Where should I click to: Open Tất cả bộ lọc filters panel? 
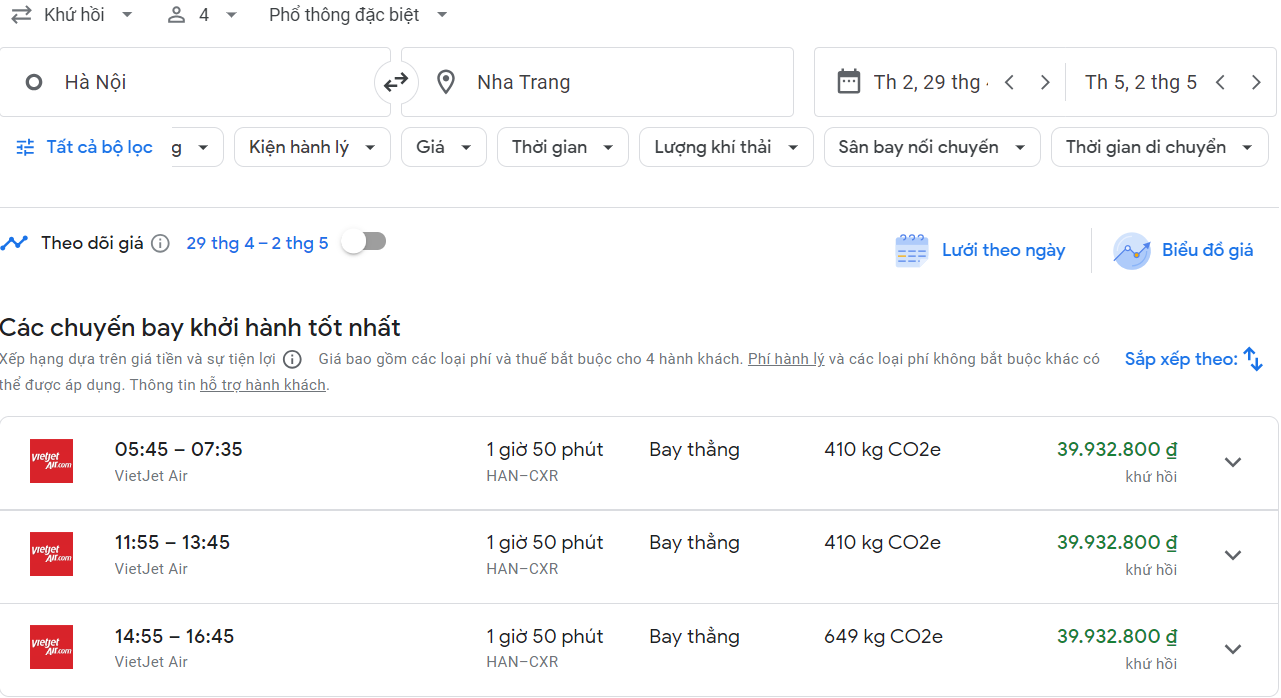coord(85,147)
